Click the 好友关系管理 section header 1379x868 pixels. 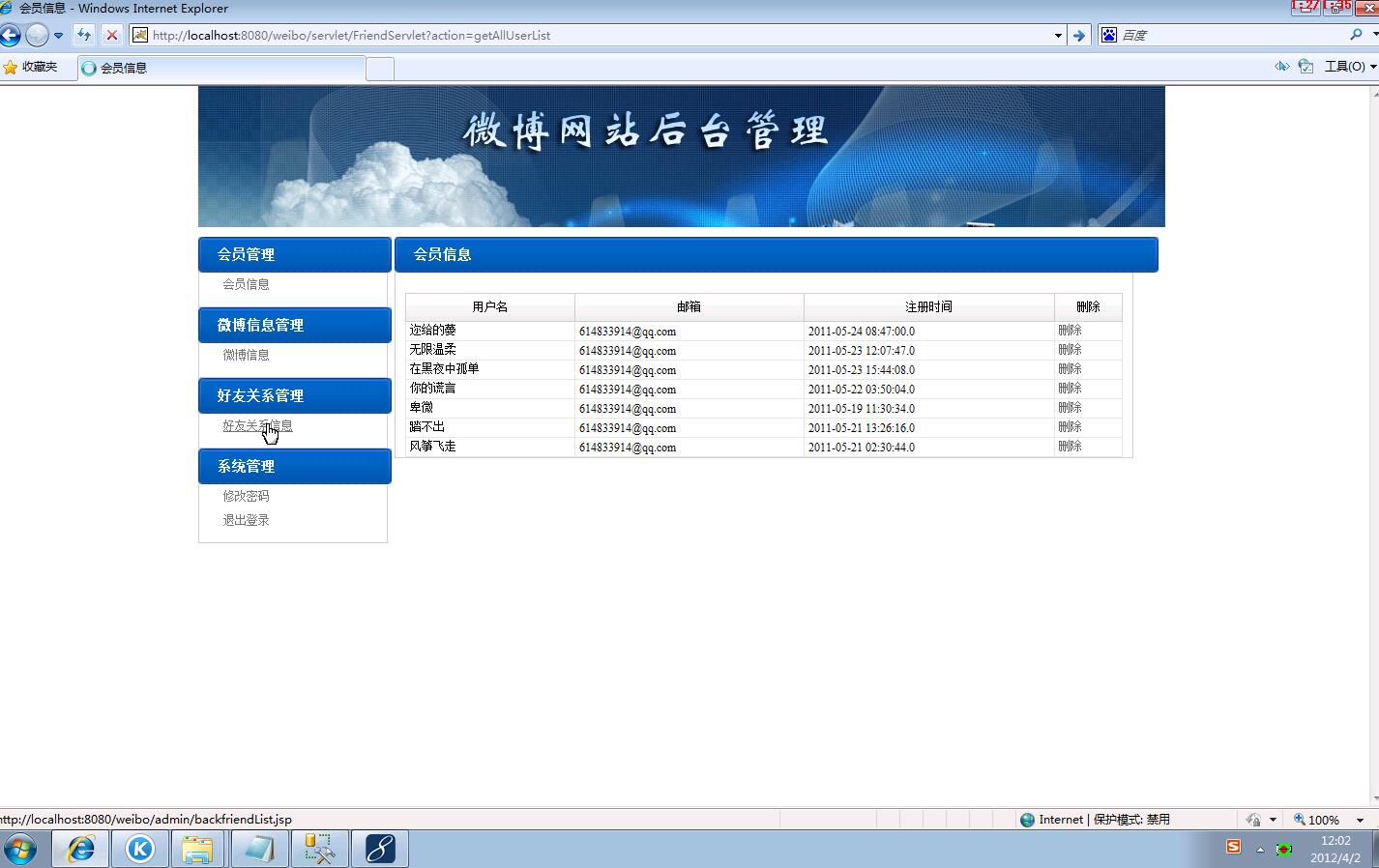coord(295,395)
